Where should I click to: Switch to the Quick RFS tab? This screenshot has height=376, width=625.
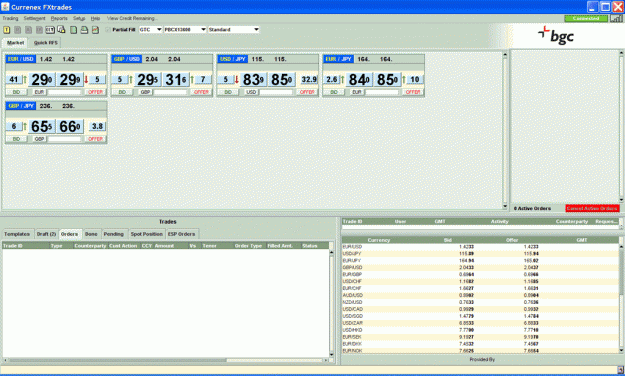[x=45, y=43]
